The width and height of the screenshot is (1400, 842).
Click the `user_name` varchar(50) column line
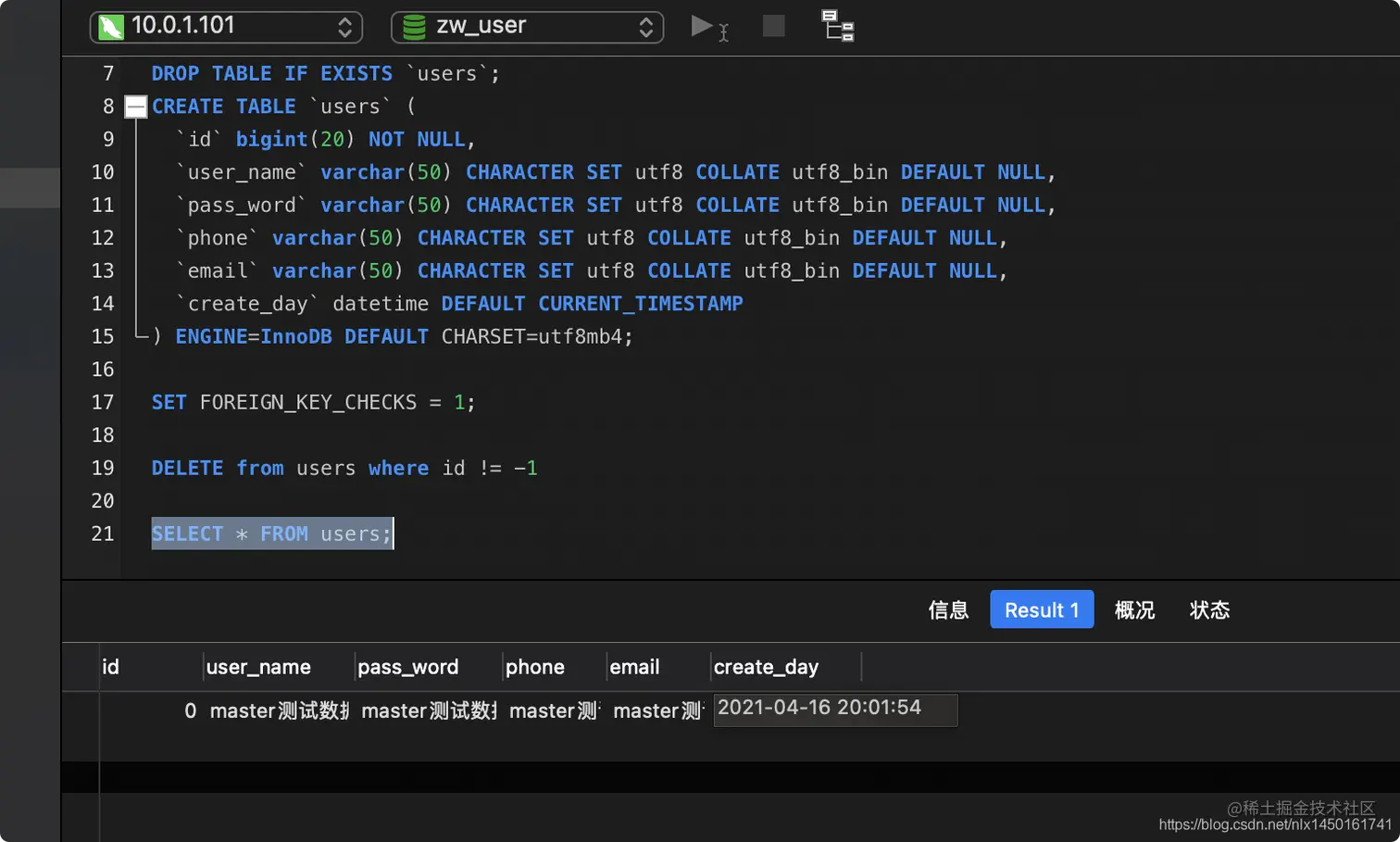[x=616, y=172]
